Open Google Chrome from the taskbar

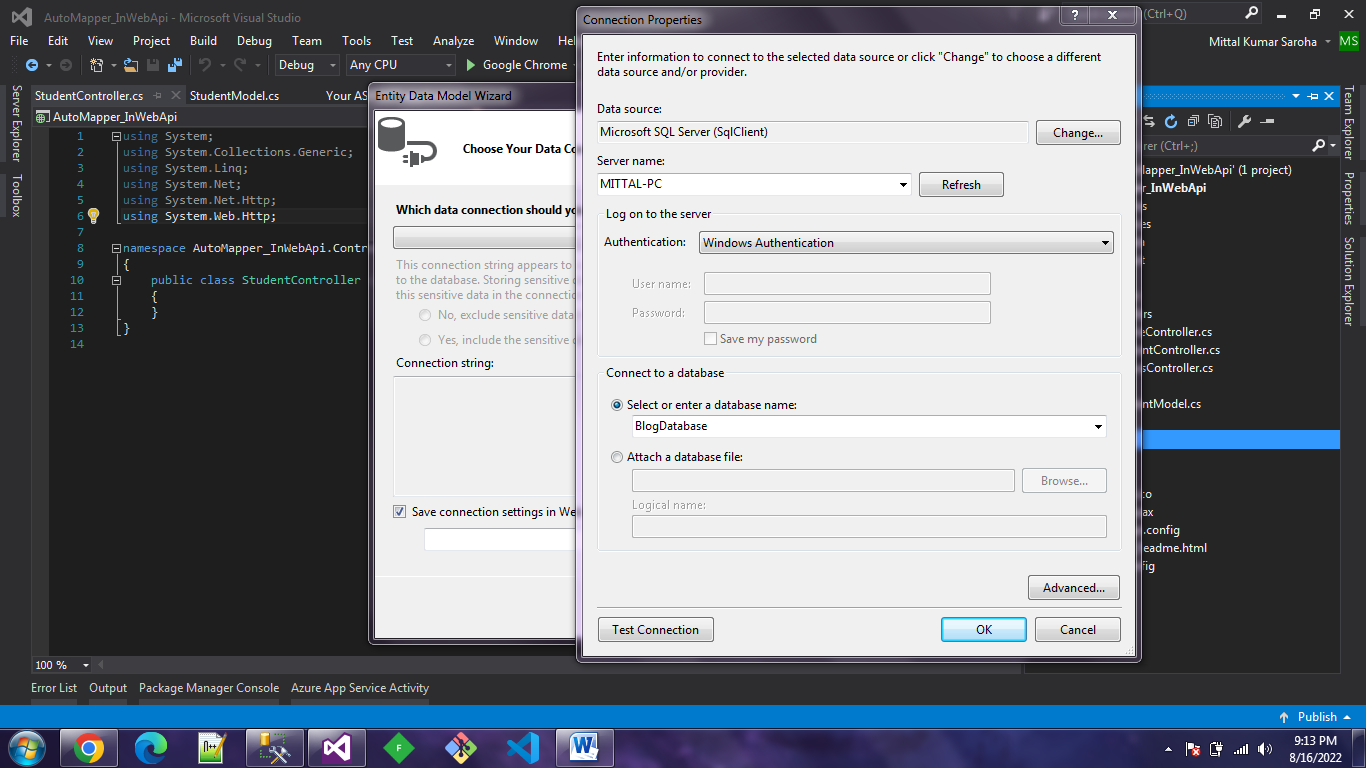[88, 748]
